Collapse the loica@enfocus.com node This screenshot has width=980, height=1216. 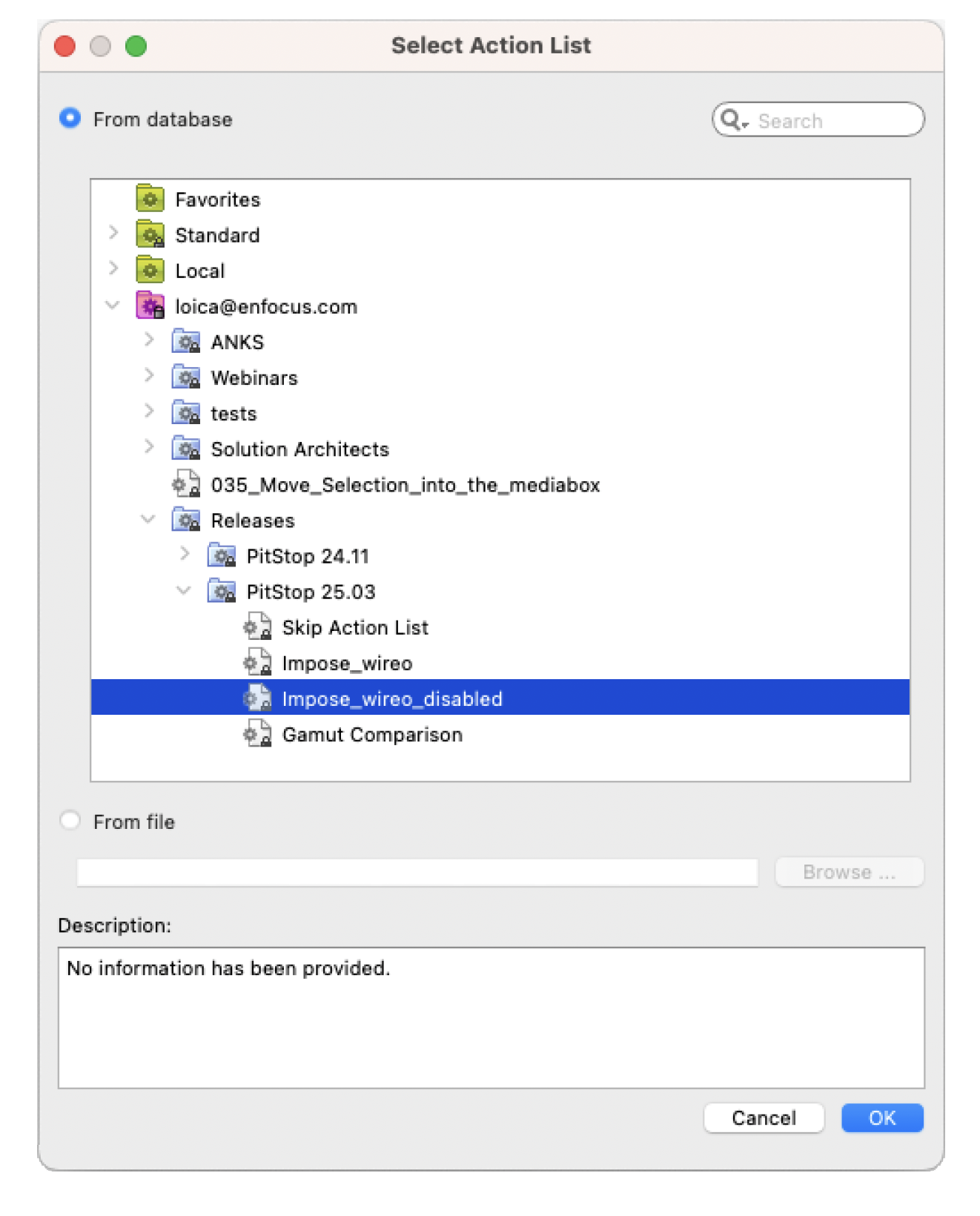(113, 305)
